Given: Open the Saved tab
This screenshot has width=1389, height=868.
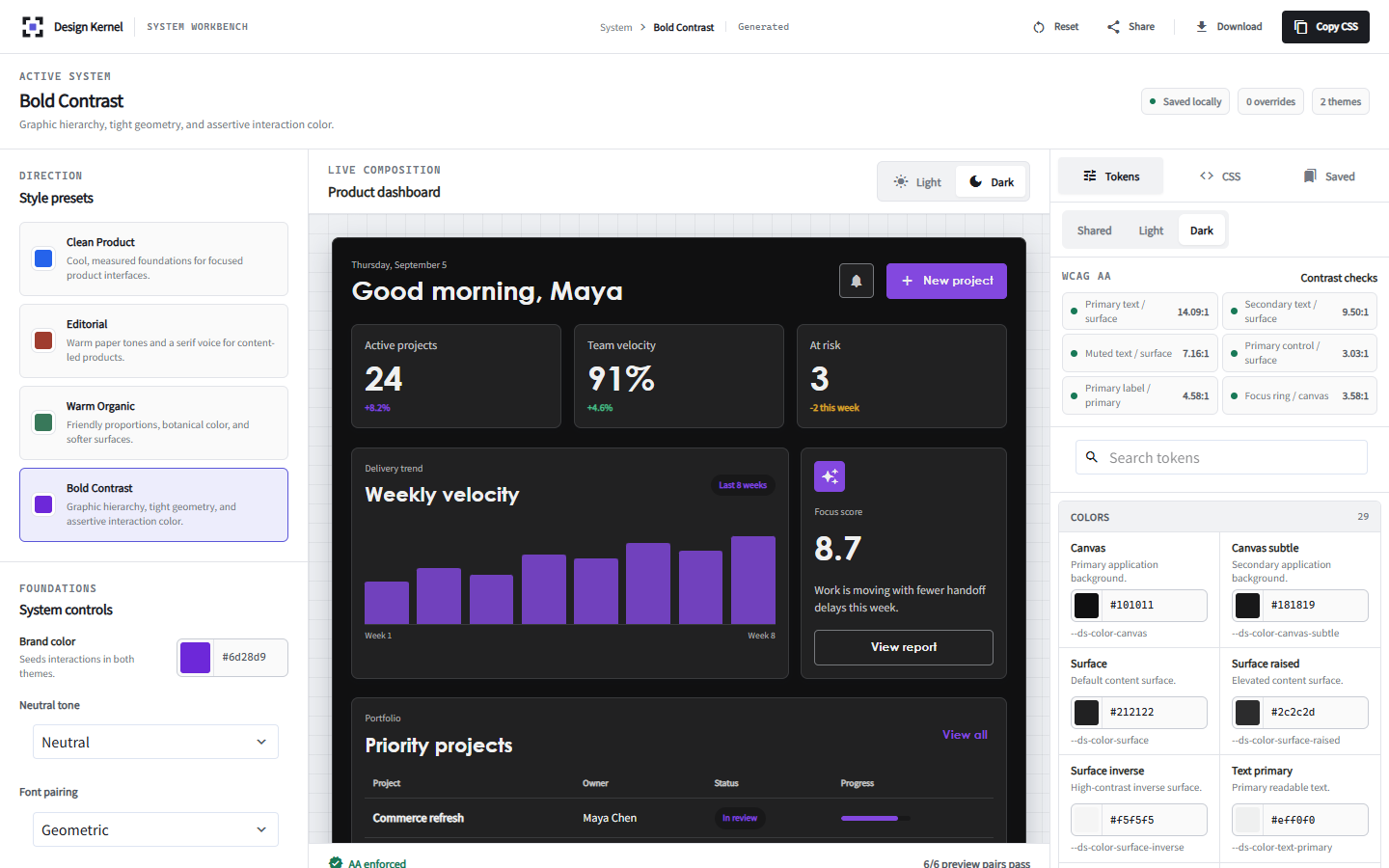Looking at the screenshot, I should pos(1329,176).
